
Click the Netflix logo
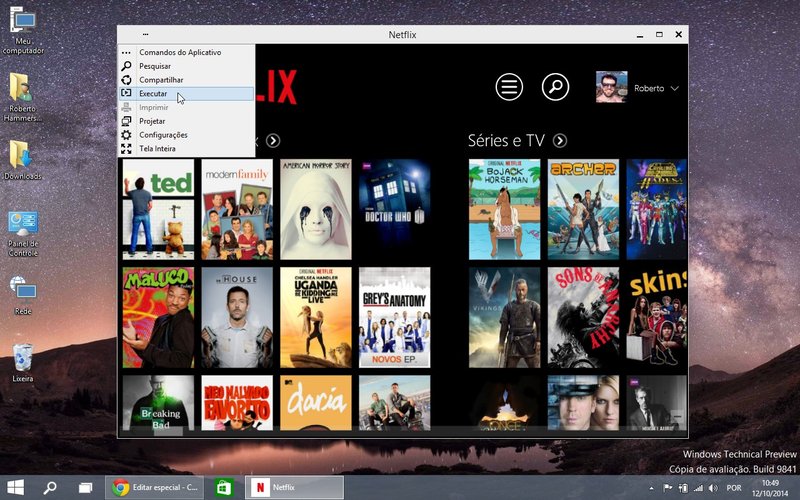[277, 87]
